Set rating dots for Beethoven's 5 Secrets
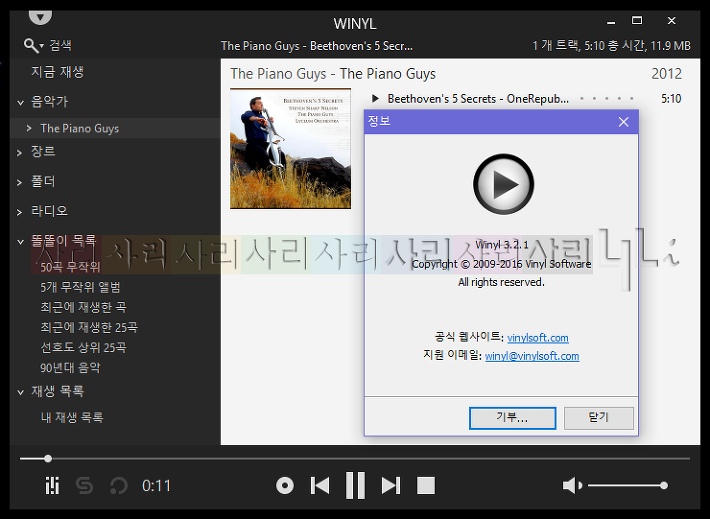This screenshot has height=519, width=710. 607,98
